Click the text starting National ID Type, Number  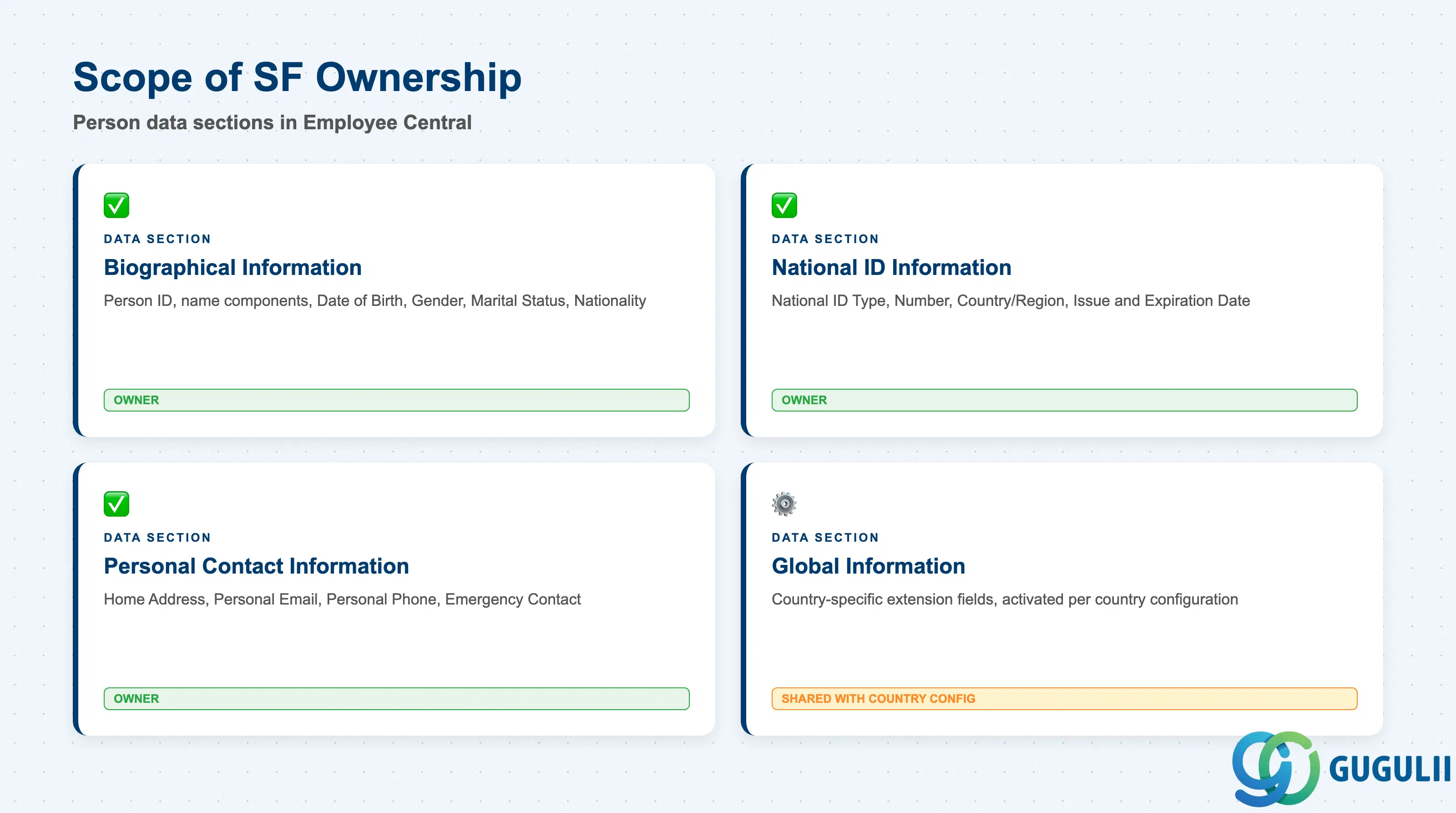[x=1011, y=301]
